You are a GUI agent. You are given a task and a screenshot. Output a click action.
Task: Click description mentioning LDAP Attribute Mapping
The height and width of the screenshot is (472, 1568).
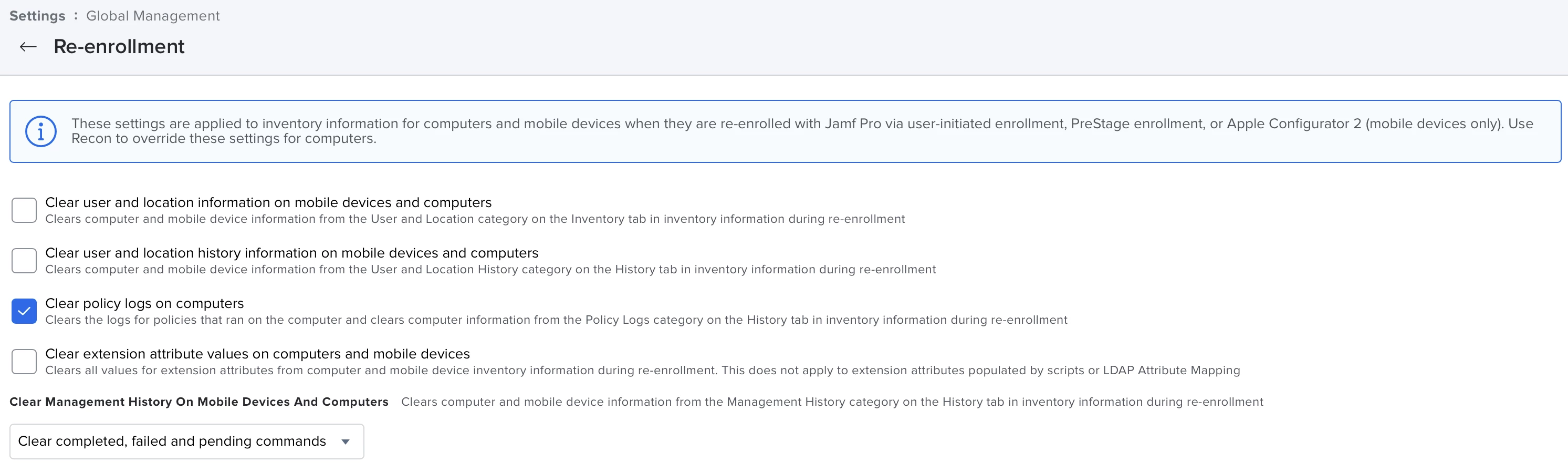coord(643,371)
